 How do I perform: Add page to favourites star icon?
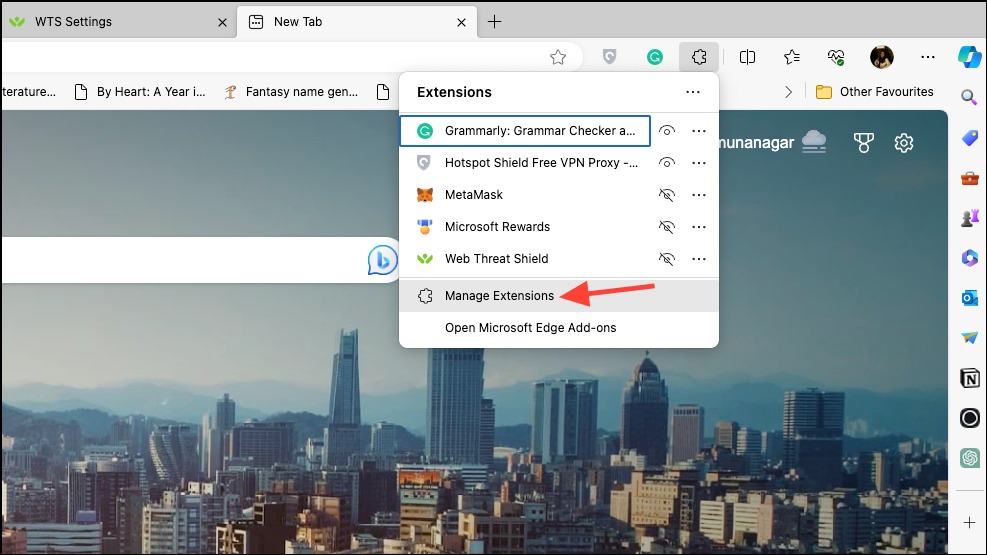(558, 57)
